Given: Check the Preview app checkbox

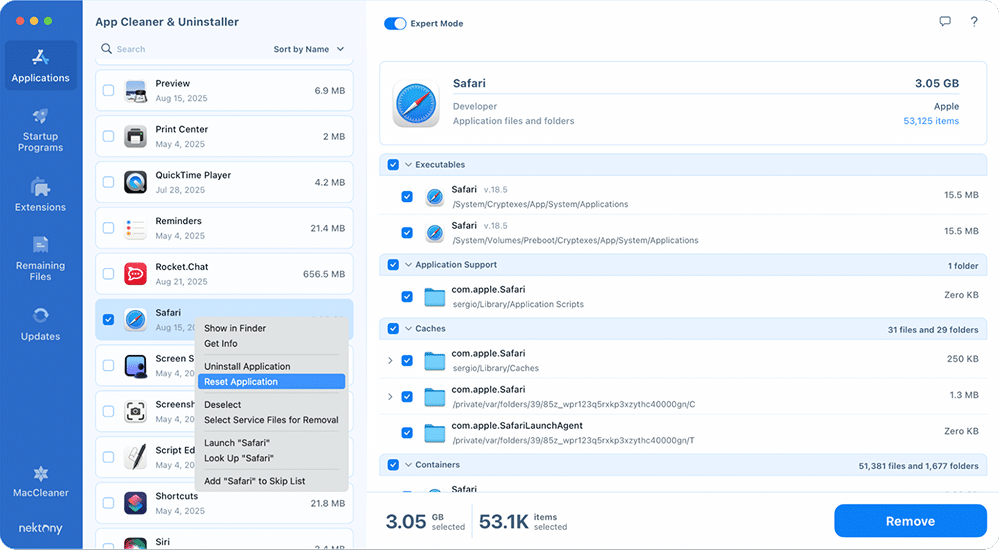Looking at the screenshot, I should click(108, 90).
